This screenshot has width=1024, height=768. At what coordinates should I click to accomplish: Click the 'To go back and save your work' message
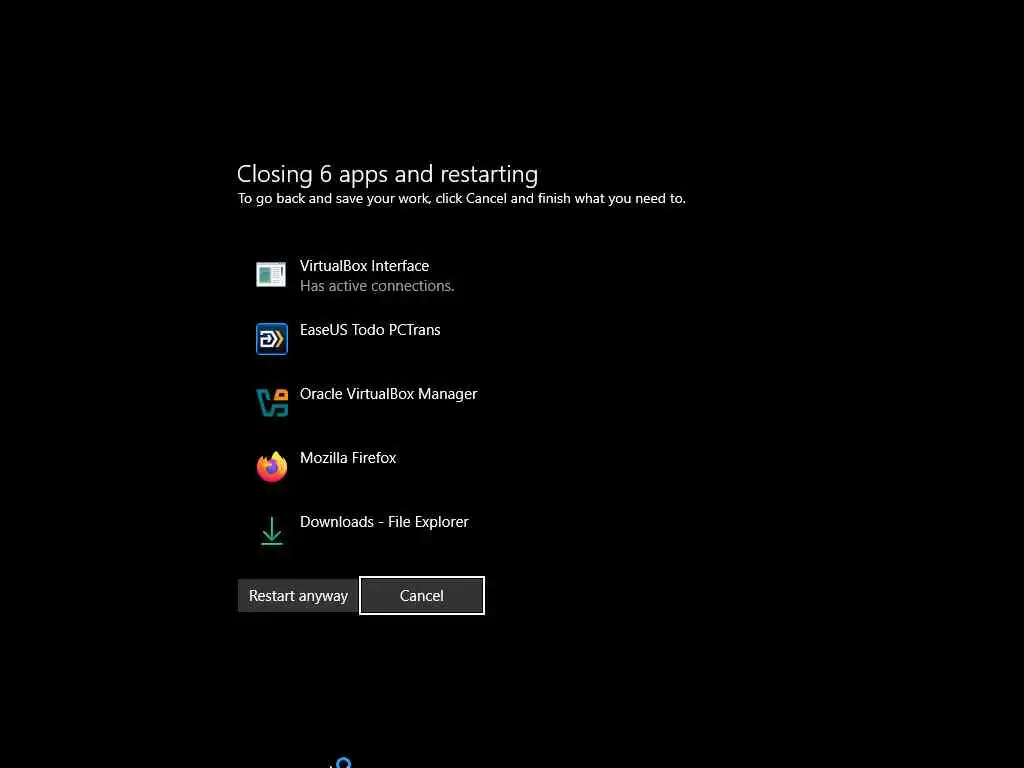coord(462,199)
